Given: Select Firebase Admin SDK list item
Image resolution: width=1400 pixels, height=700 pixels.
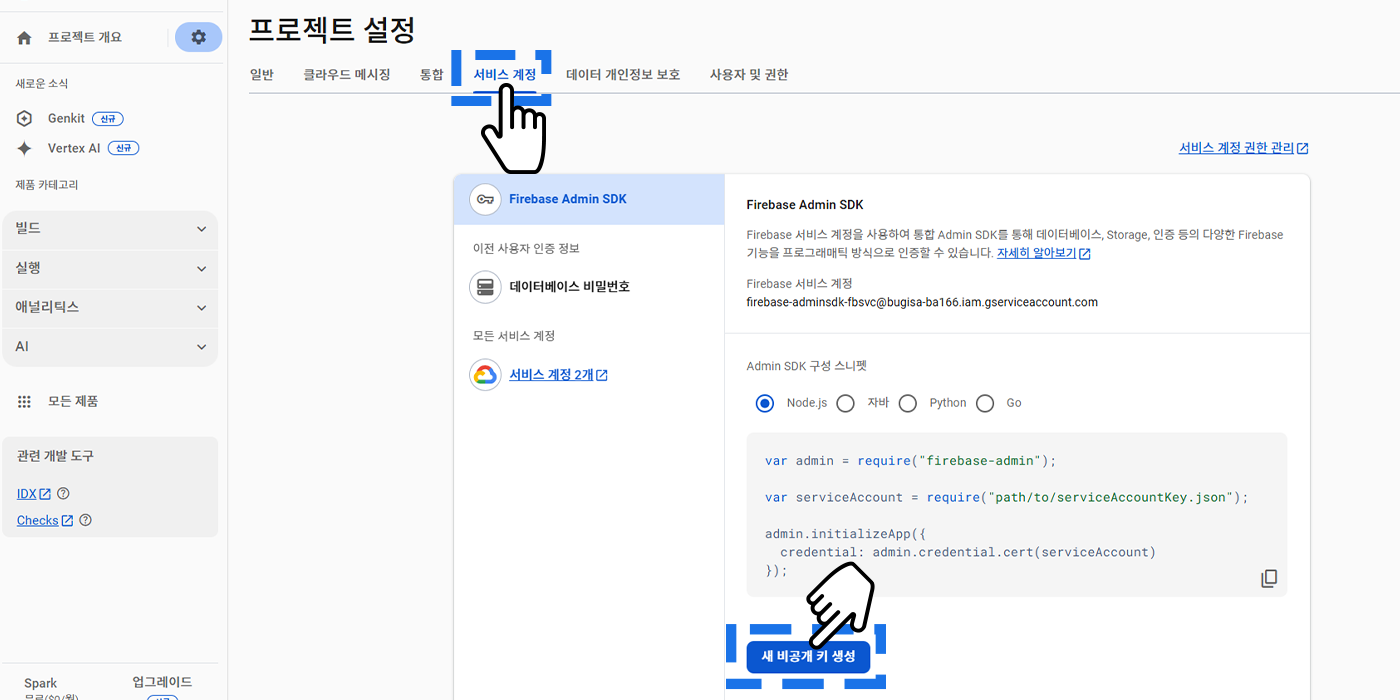Looking at the screenshot, I should tap(589, 199).
